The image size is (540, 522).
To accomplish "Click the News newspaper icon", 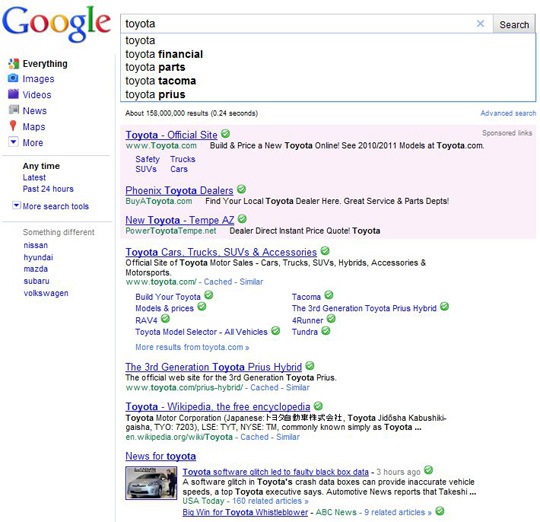I will [13, 110].
